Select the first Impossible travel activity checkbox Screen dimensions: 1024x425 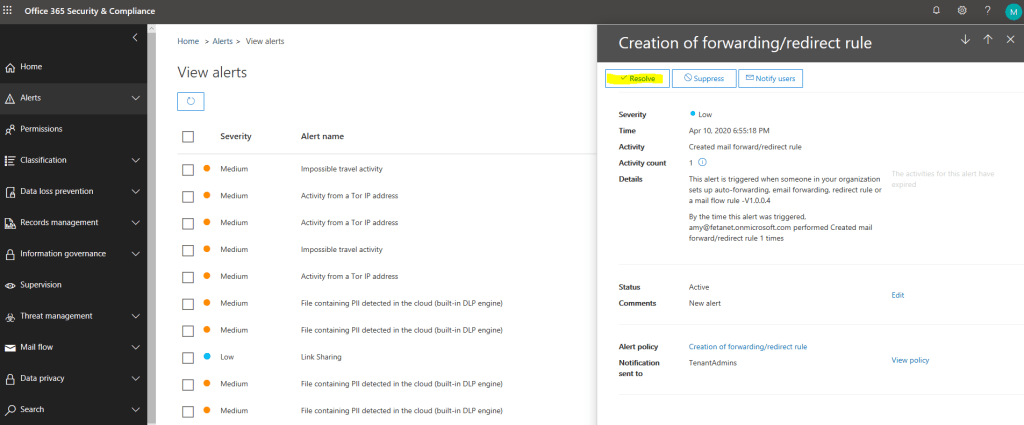[x=188, y=169]
